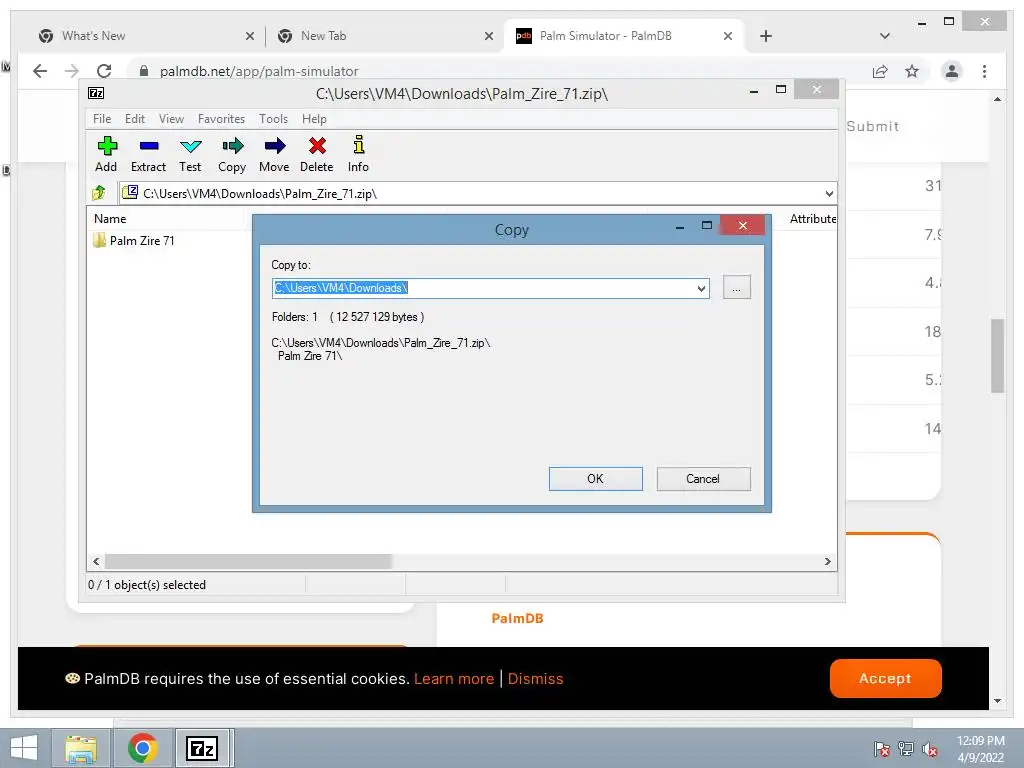Viewport: 1024px width, 768px height.
Task: Open the View menu
Action: (x=171, y=119)
